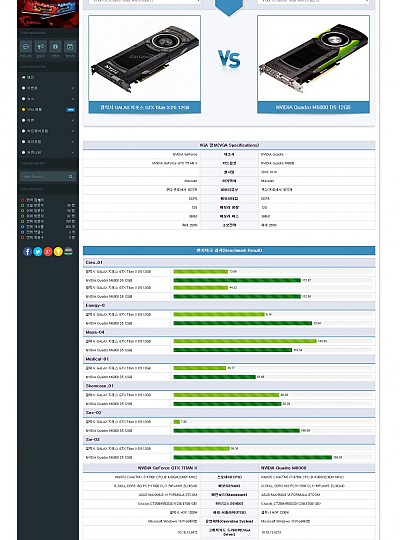Open the left VGA selection dropdown

point(144,2)
